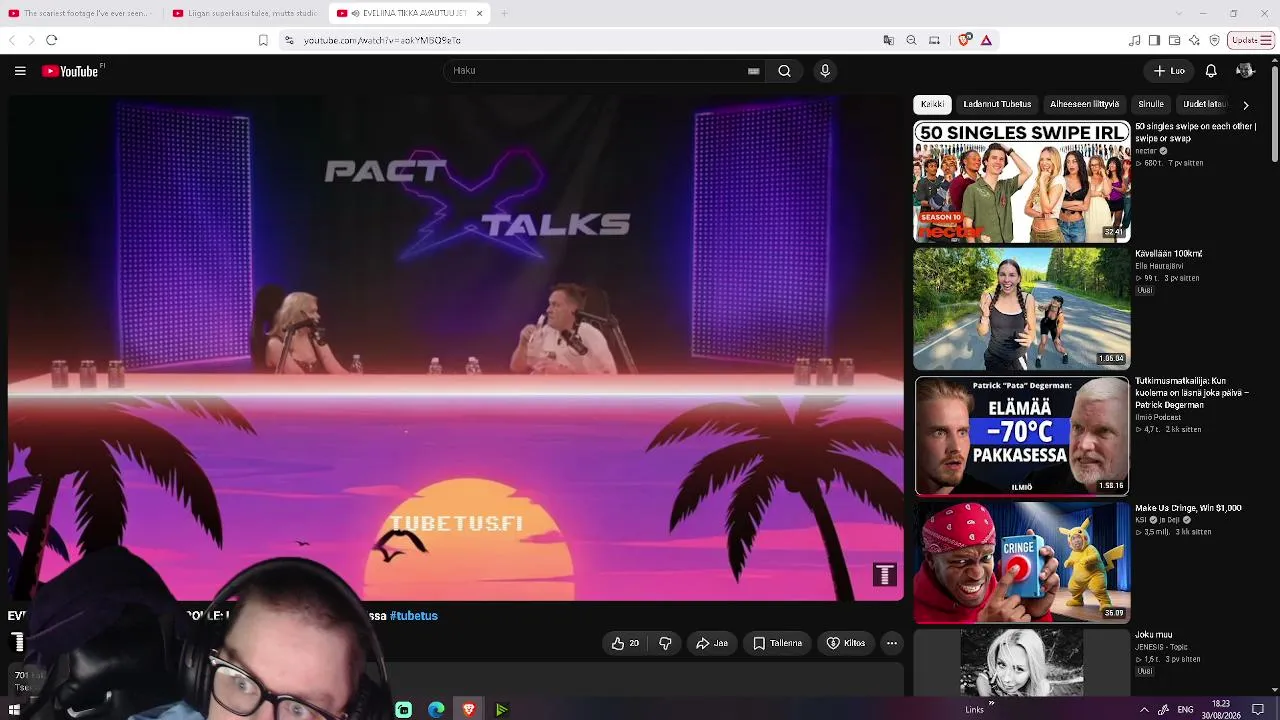The height and width of the screenshot is (720, 1280).
Task: Share the video with Jaa button
Action: pyautogui.click(x=712, y=643)
